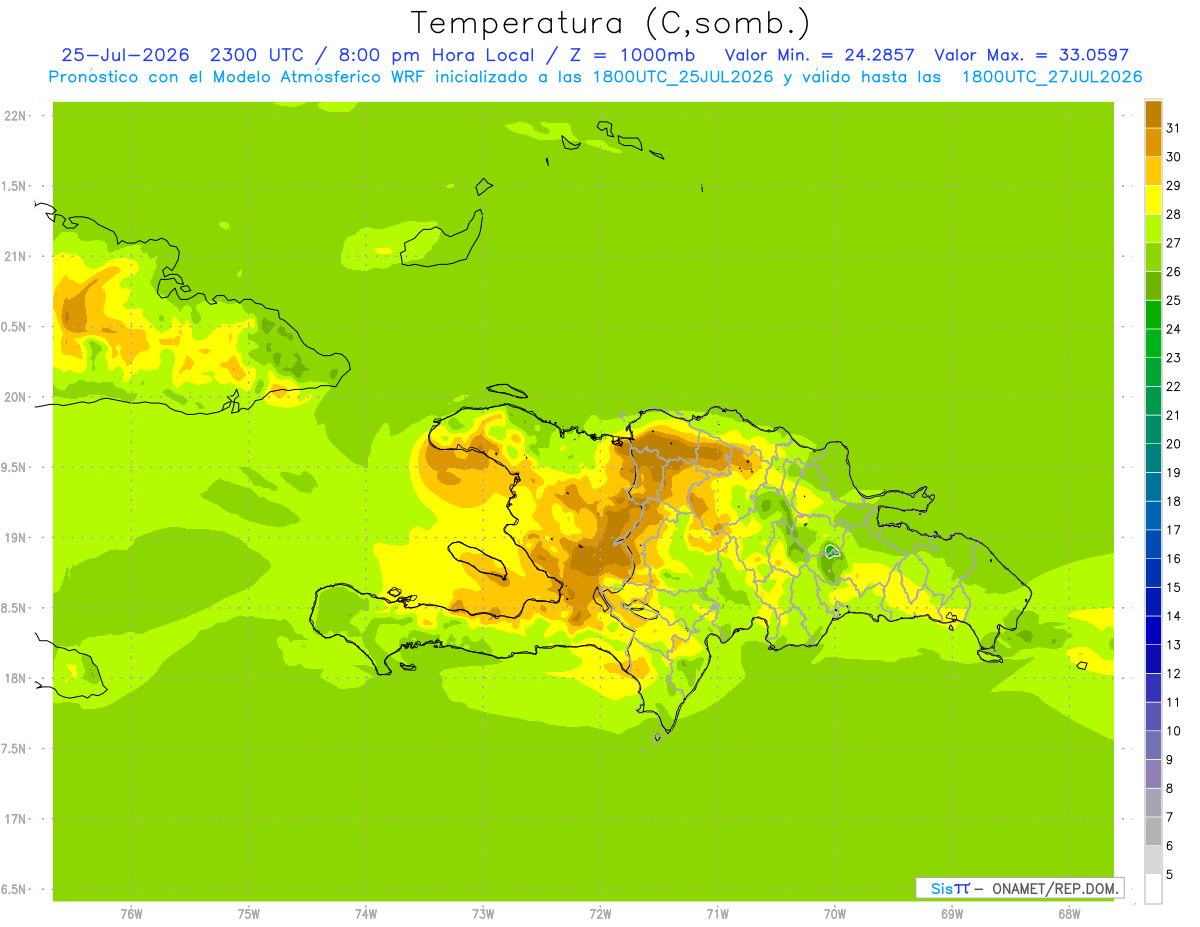
Task: Click the legend swatch between 26 and 27
Action: (x=1153, y=257)
